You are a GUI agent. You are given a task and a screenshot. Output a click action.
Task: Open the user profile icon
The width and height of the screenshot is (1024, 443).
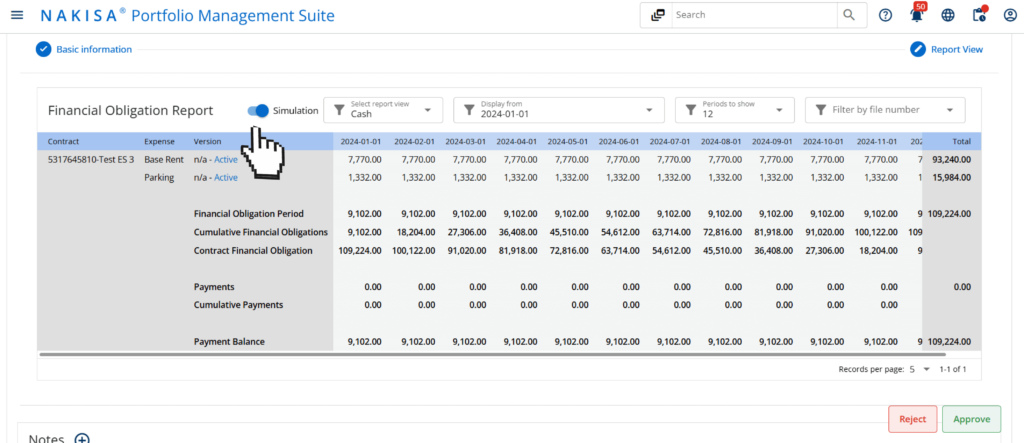click(x=1008, y=15)
